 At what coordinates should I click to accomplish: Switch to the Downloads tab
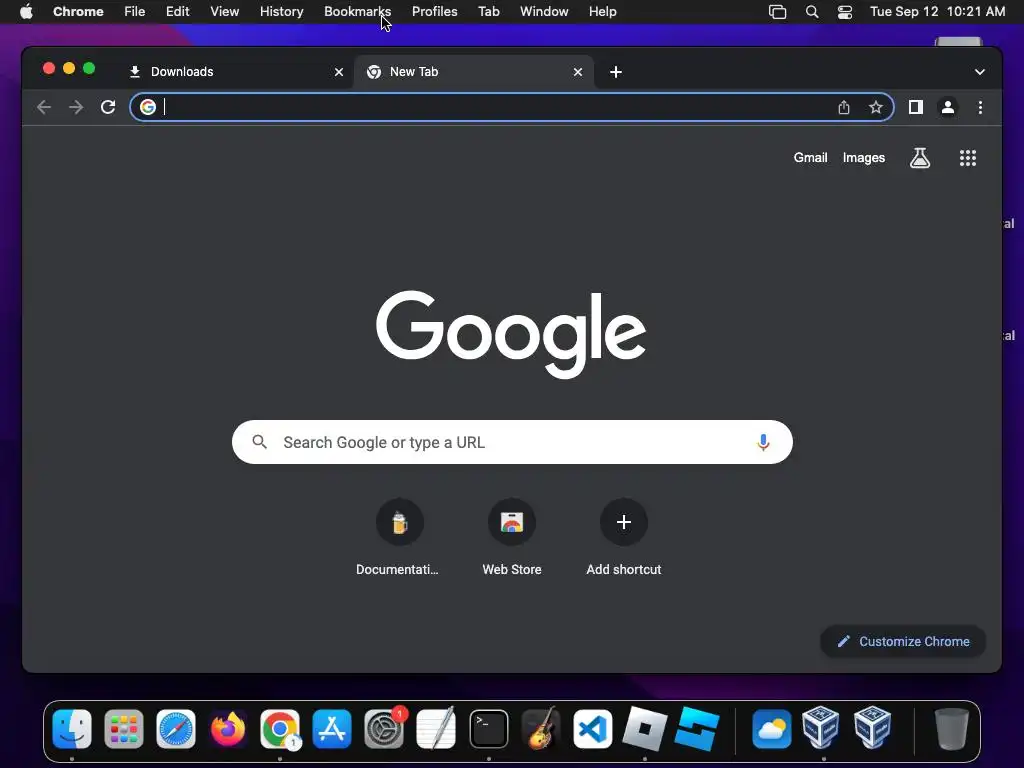[236, 72]
